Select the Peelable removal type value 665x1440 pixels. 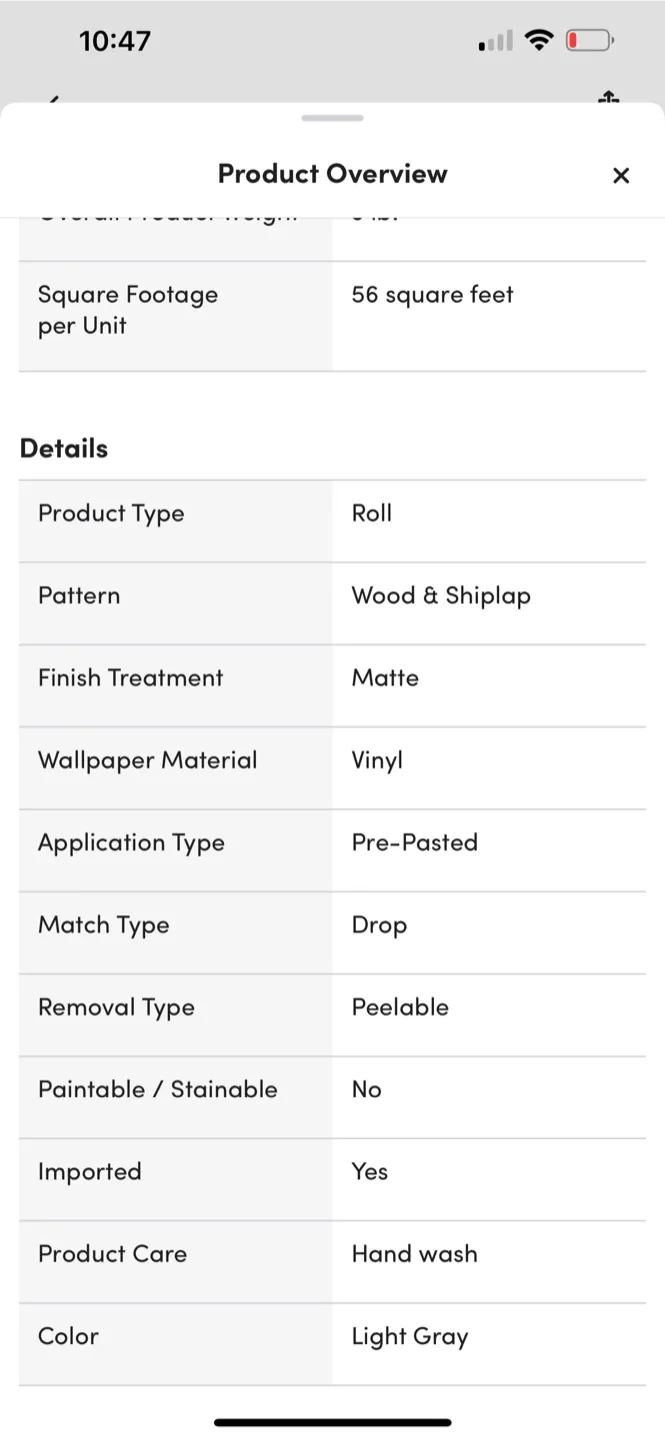(400, 1008)
